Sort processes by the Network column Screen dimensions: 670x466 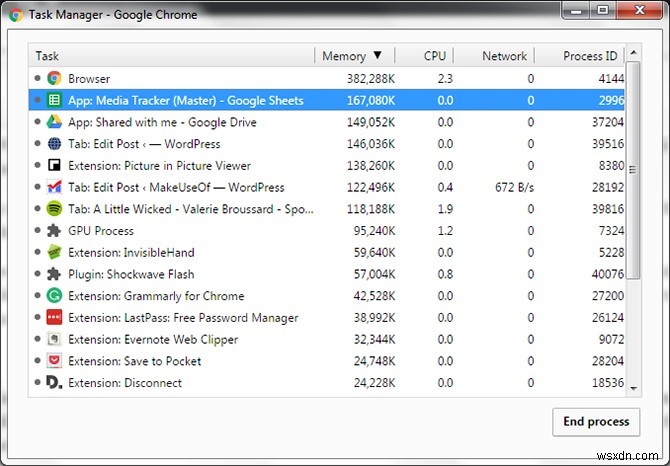[494, 56]
